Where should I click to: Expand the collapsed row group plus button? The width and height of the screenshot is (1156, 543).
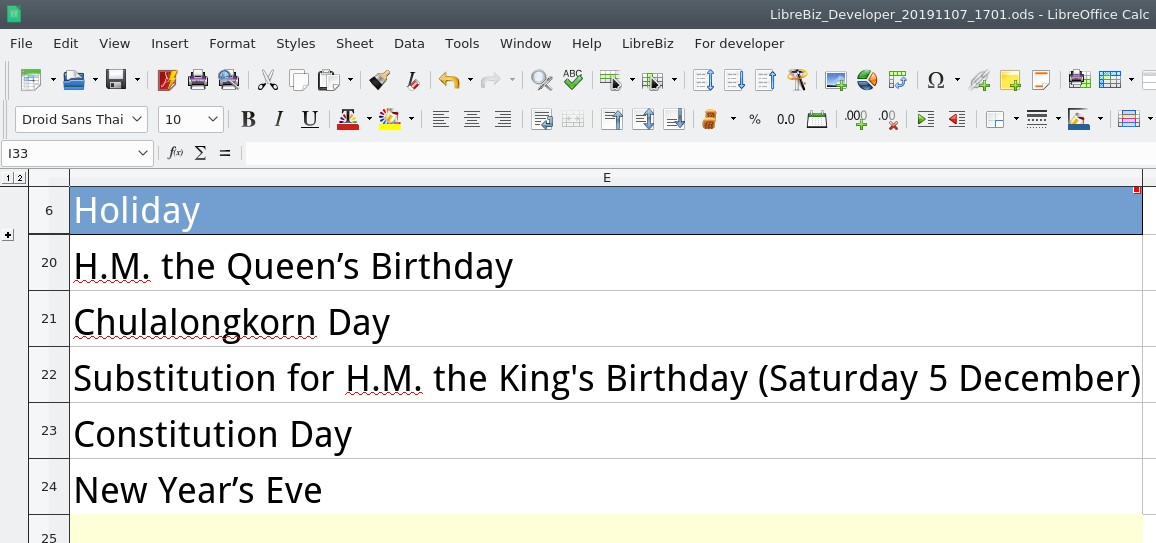pos(8,235)
